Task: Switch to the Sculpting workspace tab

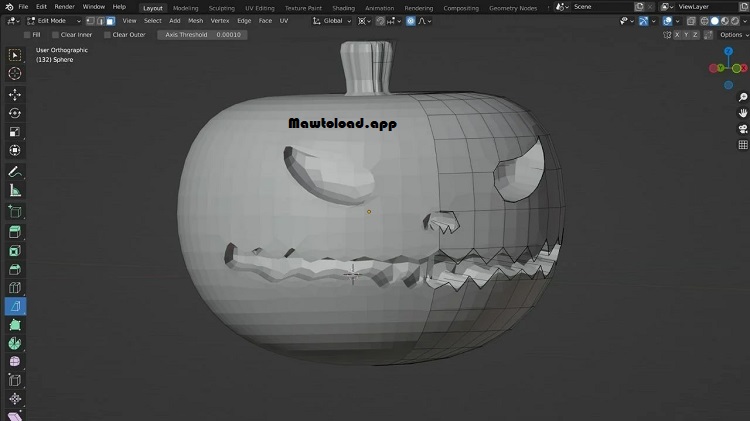Action: click(221, 8)
